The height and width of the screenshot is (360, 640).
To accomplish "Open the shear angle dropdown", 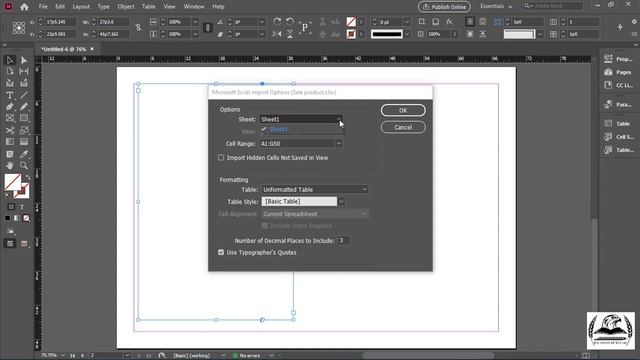I will 262,34.
